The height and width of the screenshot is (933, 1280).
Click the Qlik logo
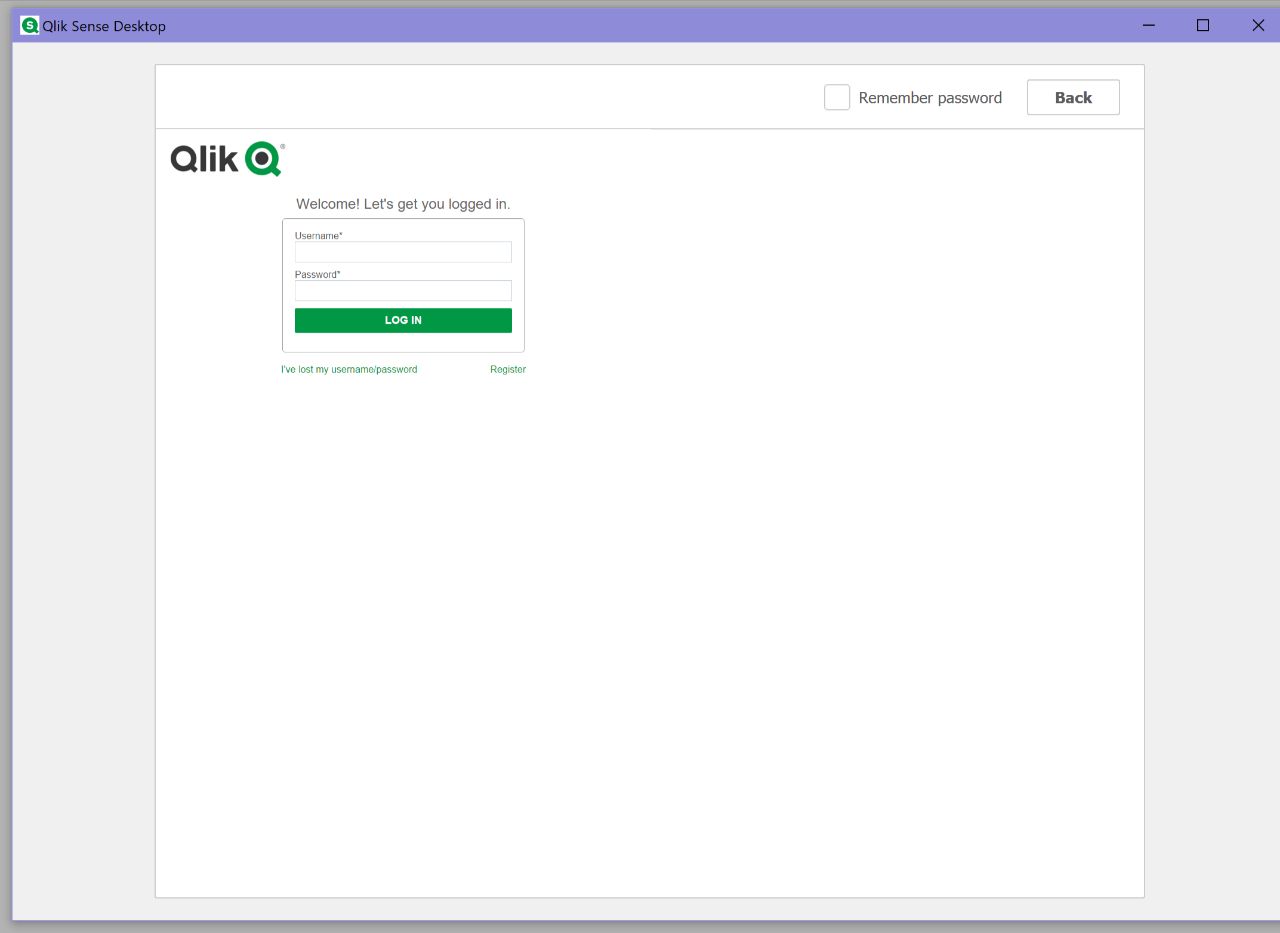(x=228, y=159)
